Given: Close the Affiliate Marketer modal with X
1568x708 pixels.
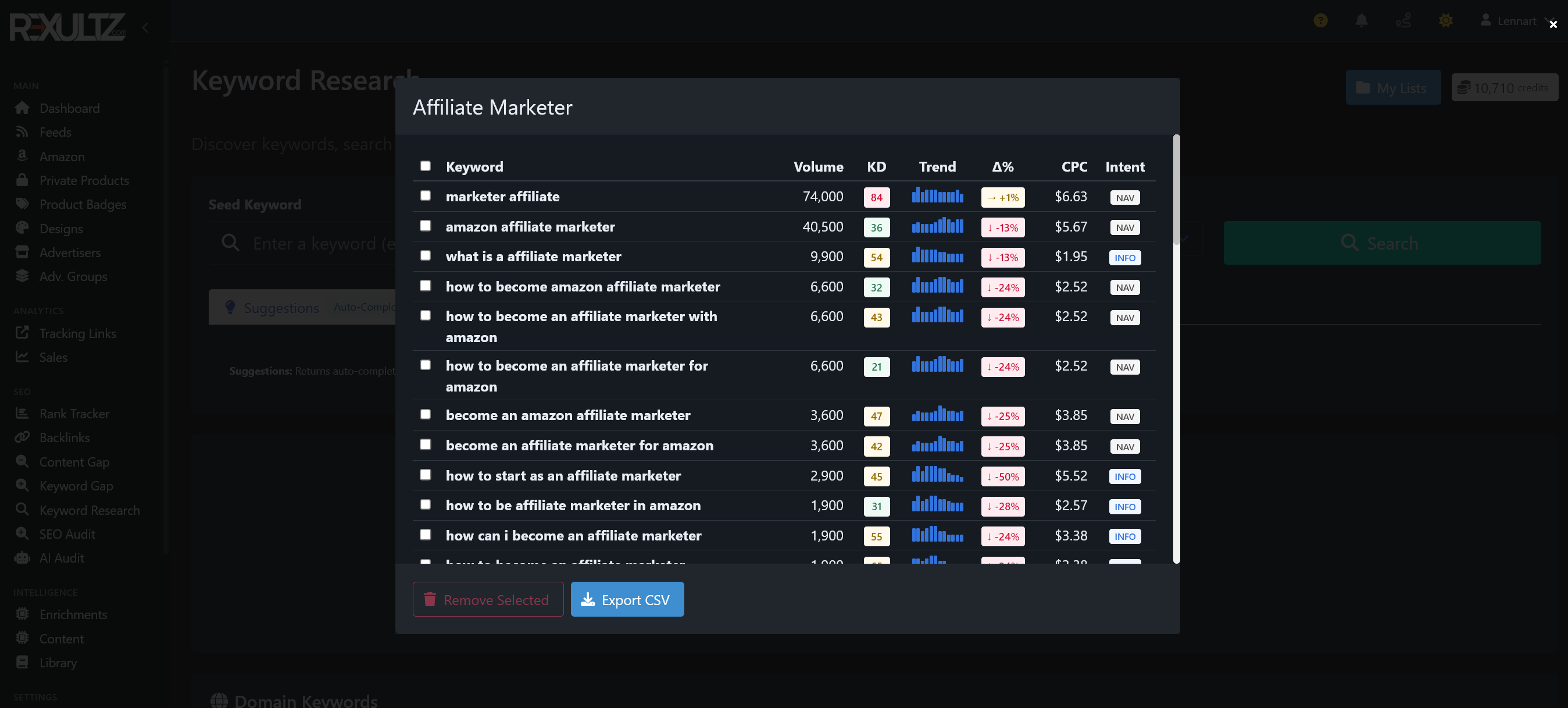Looking at the screenshot, I should coord(1553,24).
